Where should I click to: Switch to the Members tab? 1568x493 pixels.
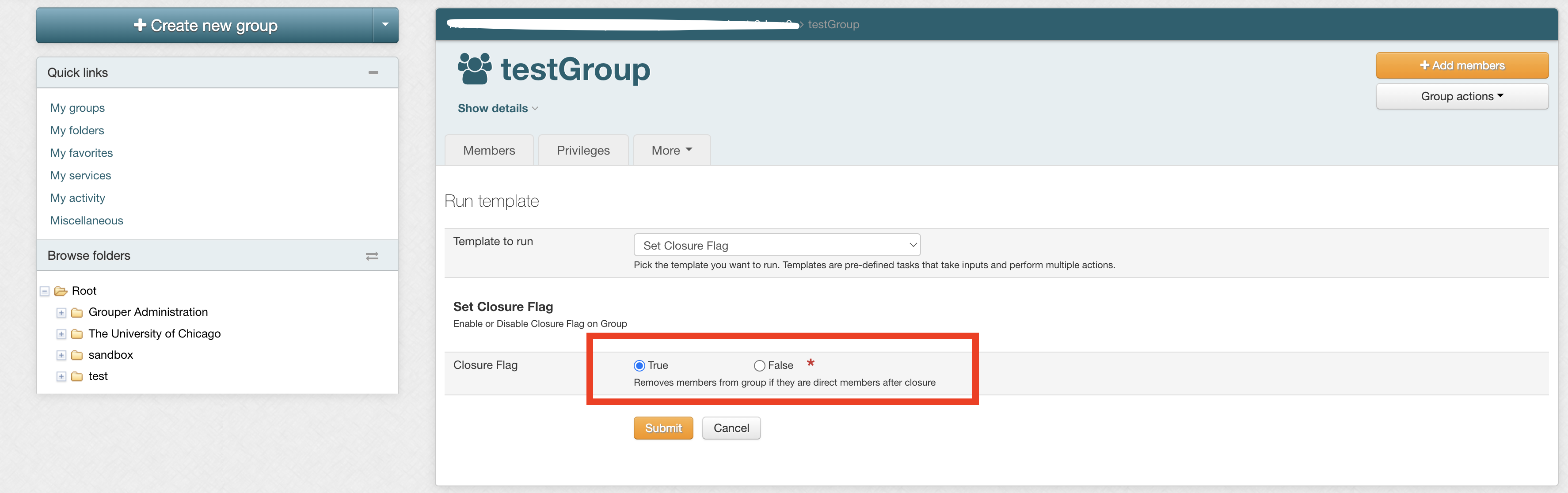(489, 150)
